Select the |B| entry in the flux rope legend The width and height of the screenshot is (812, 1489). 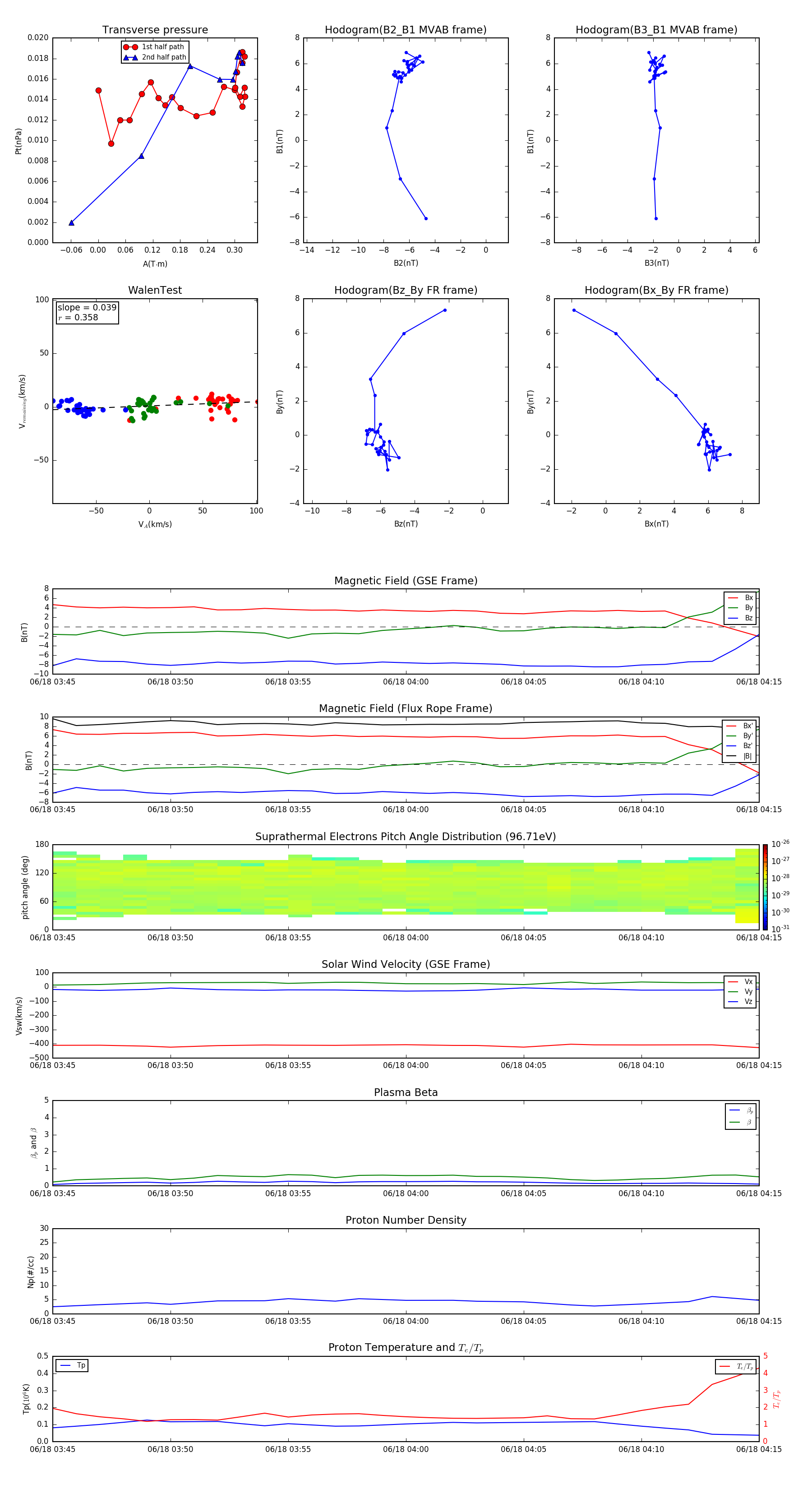click(x=740, y=756)
